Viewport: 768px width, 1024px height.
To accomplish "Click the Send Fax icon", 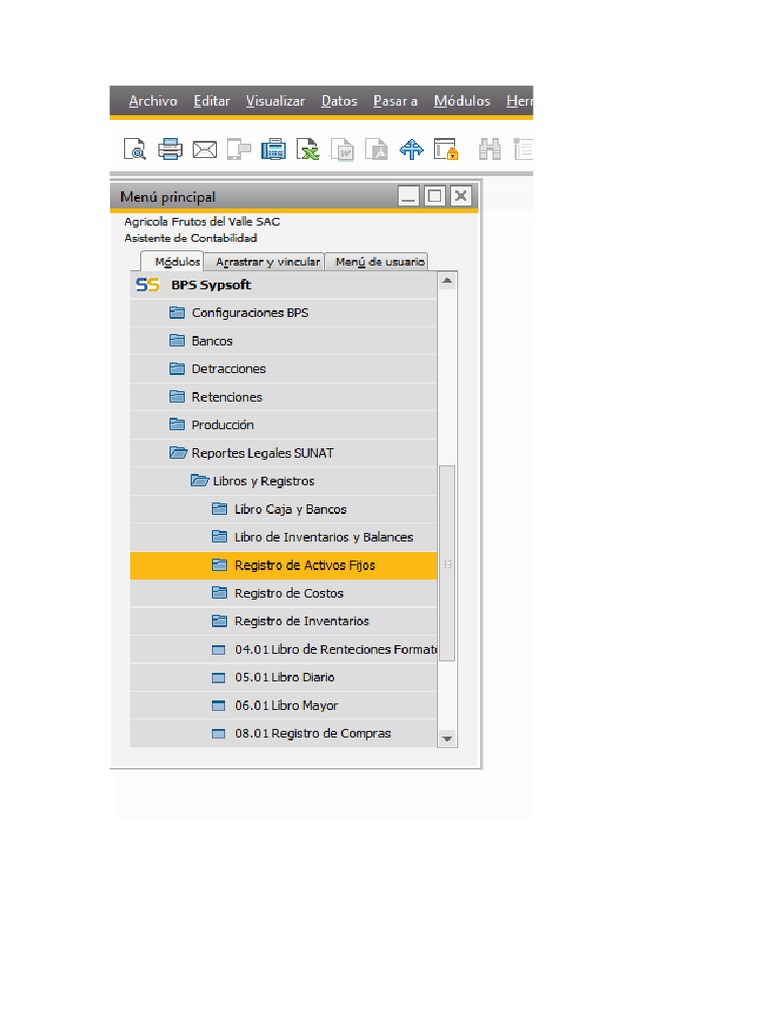I will (273, 150).
